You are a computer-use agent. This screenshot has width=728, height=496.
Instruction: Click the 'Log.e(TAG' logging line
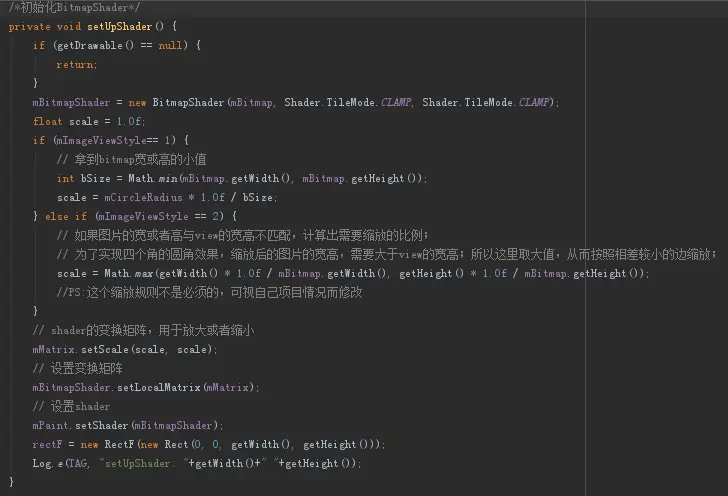click(x=196, y=463)
